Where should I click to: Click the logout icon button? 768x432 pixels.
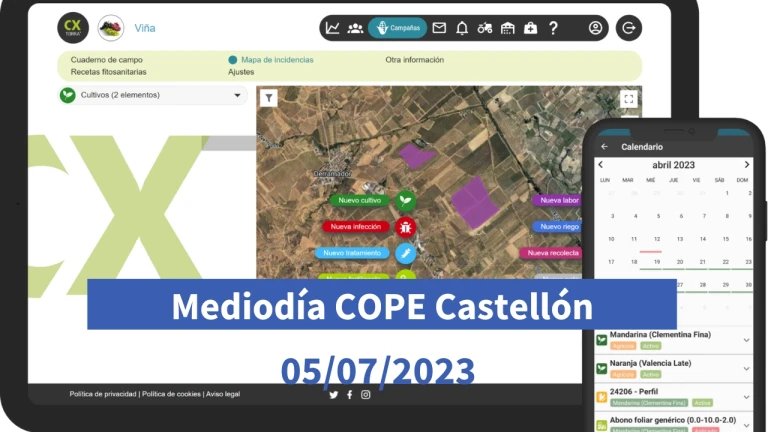629,28
